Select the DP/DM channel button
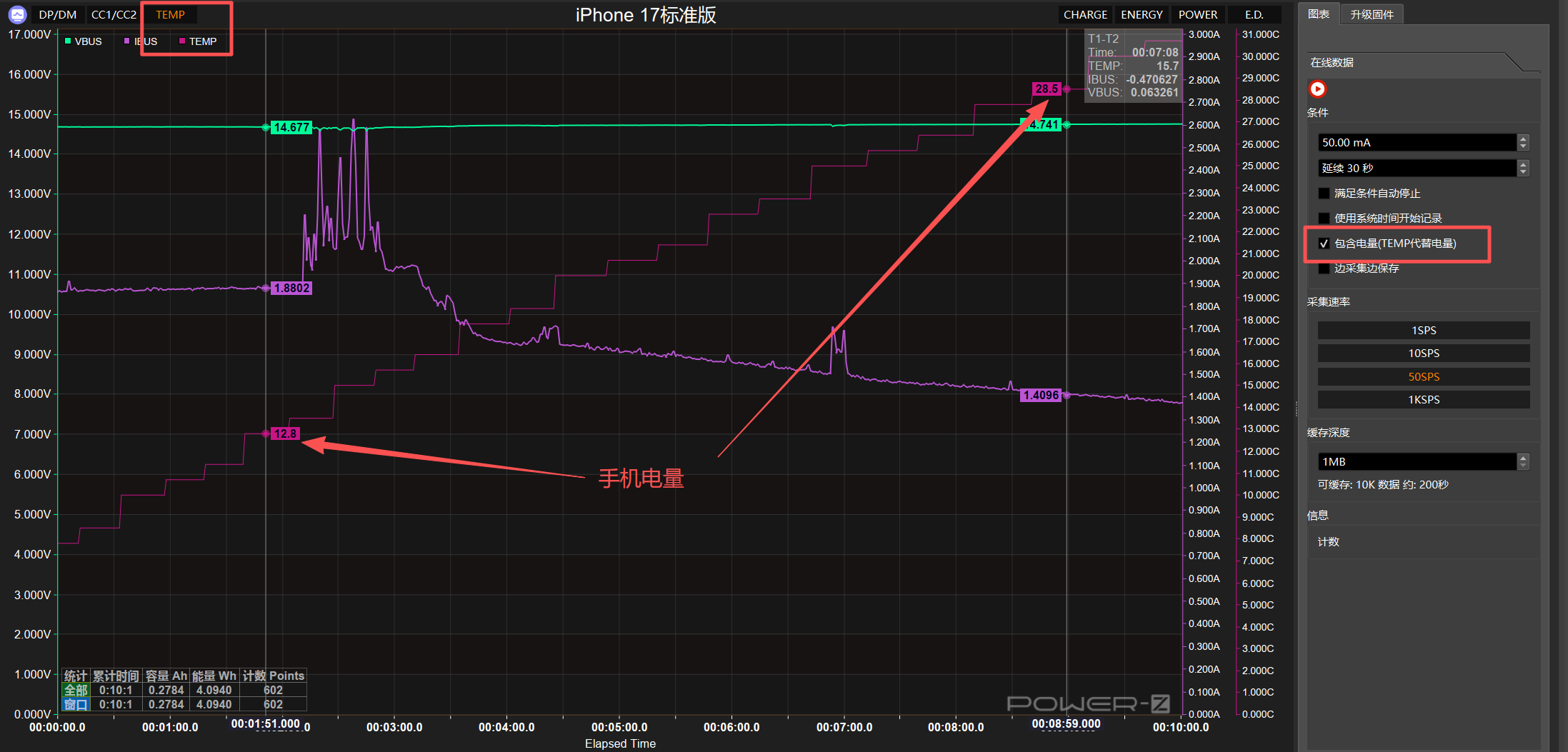 click(x=58, y=14)
